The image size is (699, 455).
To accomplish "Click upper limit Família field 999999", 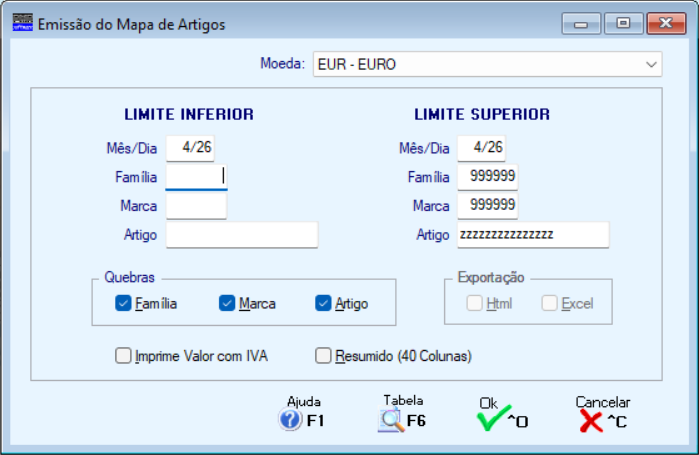I will click(x=488, y=177).
